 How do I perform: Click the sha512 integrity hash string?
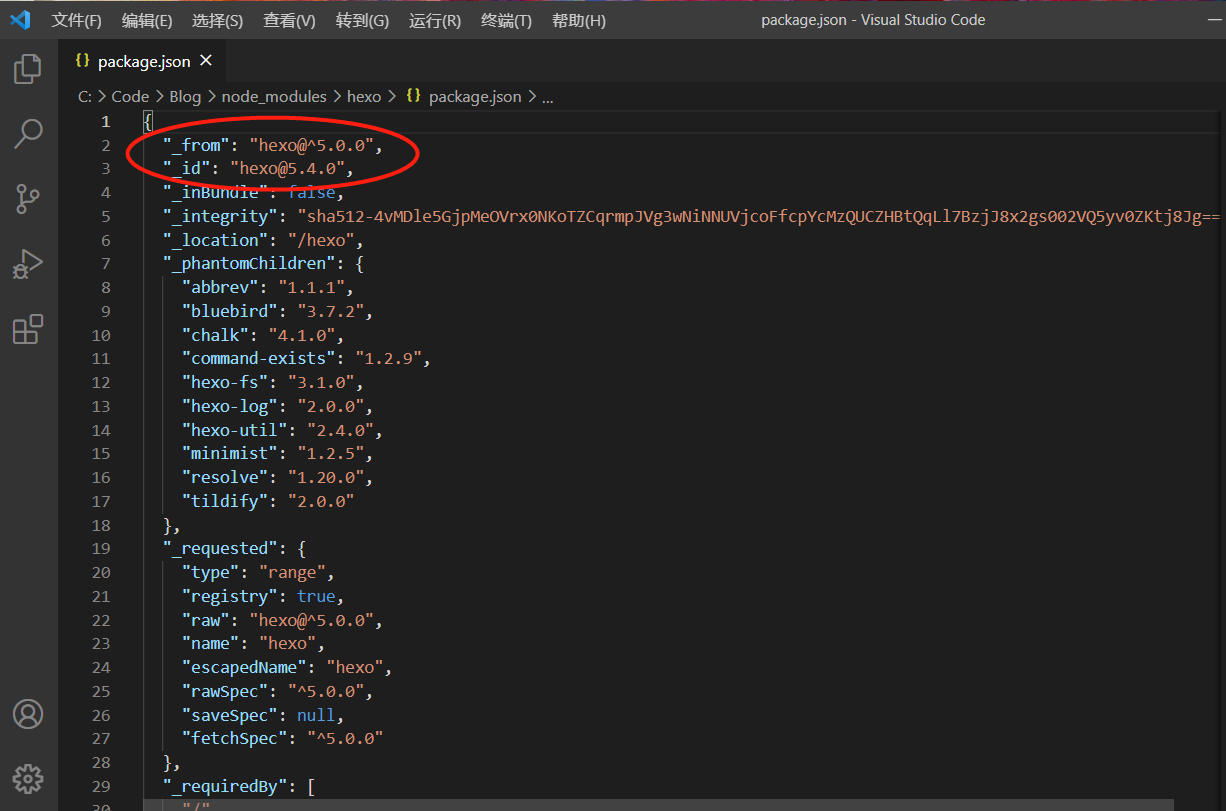click(760, 217)
